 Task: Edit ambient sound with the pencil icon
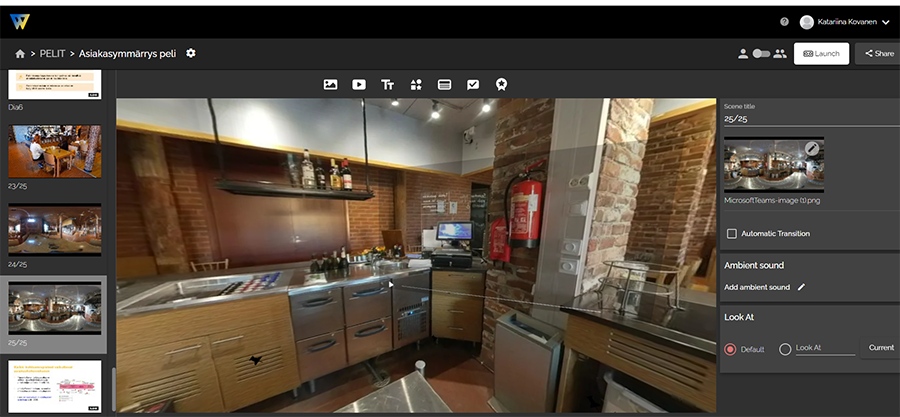(801, 287)
